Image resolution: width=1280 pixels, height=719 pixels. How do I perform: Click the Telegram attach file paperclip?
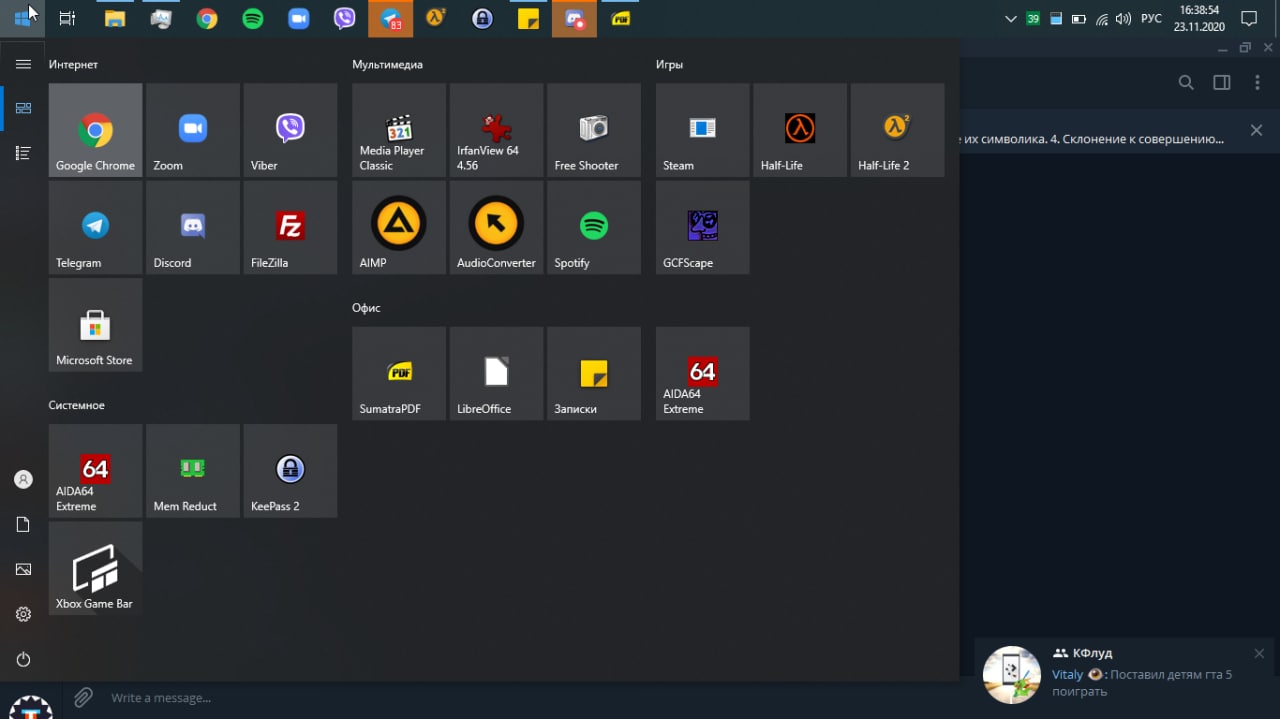83,697
